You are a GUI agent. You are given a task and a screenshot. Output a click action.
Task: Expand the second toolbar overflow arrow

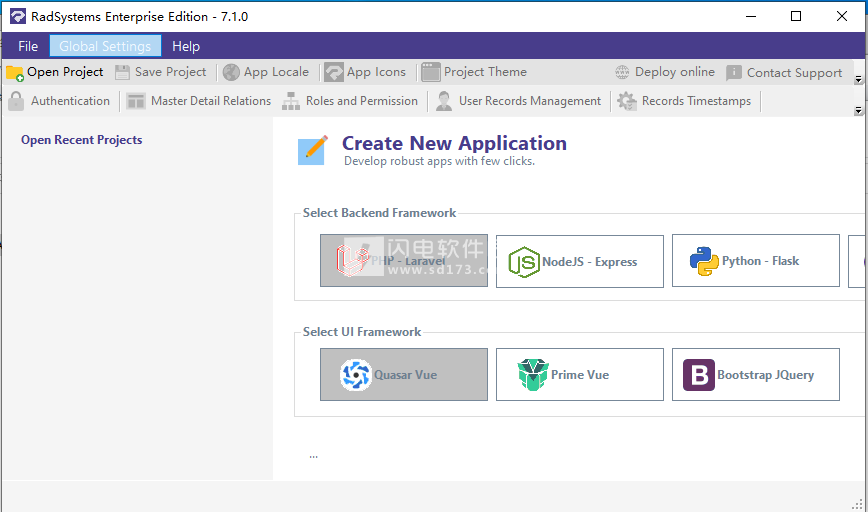[x=859, y=110]
